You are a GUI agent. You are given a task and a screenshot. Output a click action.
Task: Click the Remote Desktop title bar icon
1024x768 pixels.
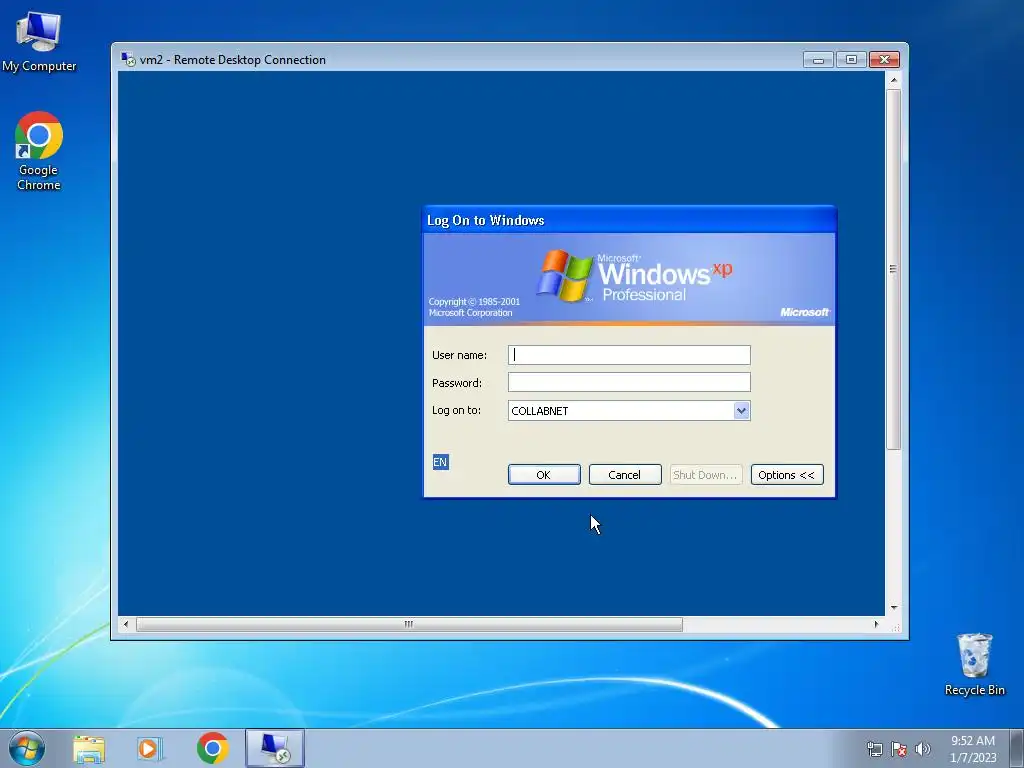click(x=128, y=59)
